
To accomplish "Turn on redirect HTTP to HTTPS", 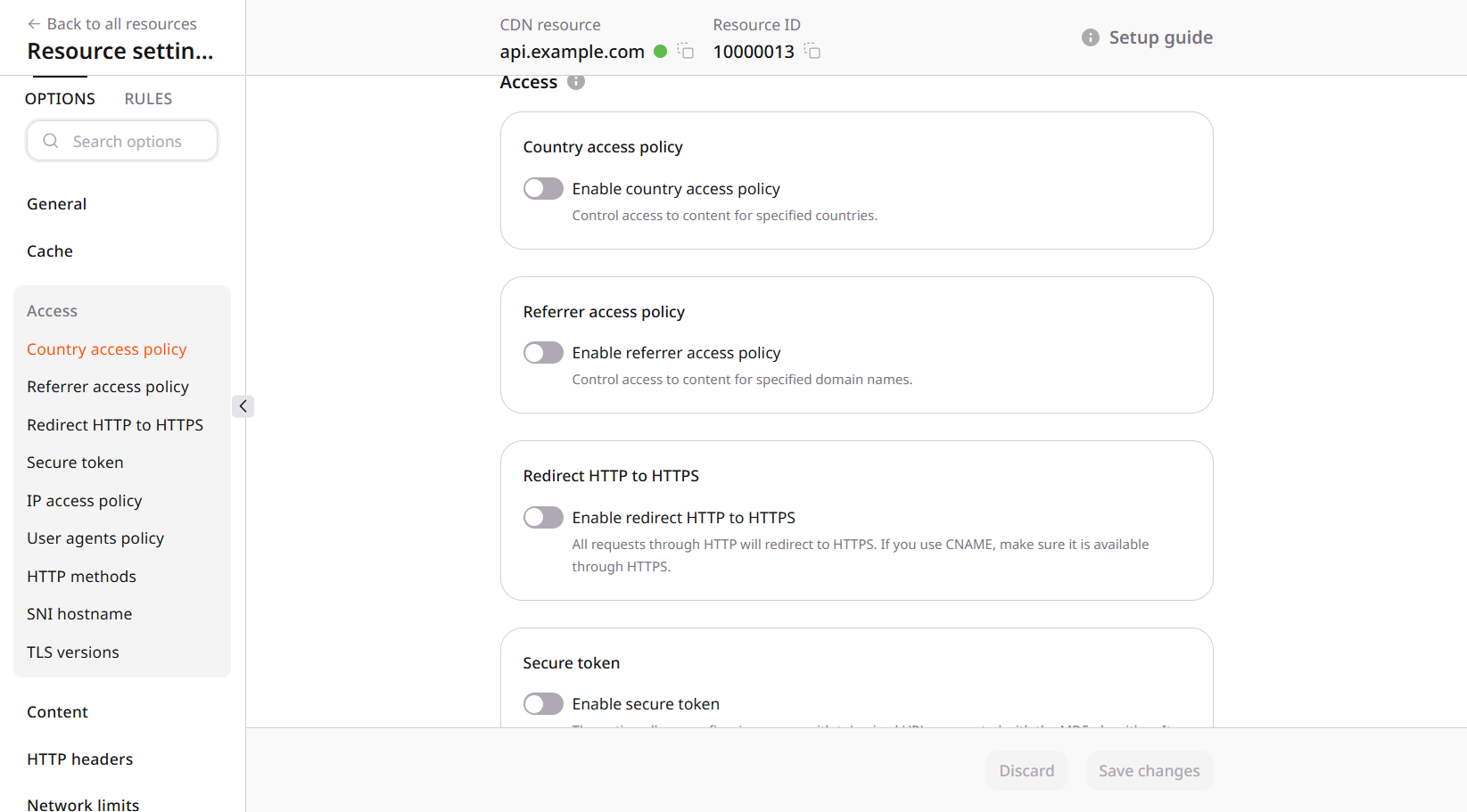I will 543,518.
